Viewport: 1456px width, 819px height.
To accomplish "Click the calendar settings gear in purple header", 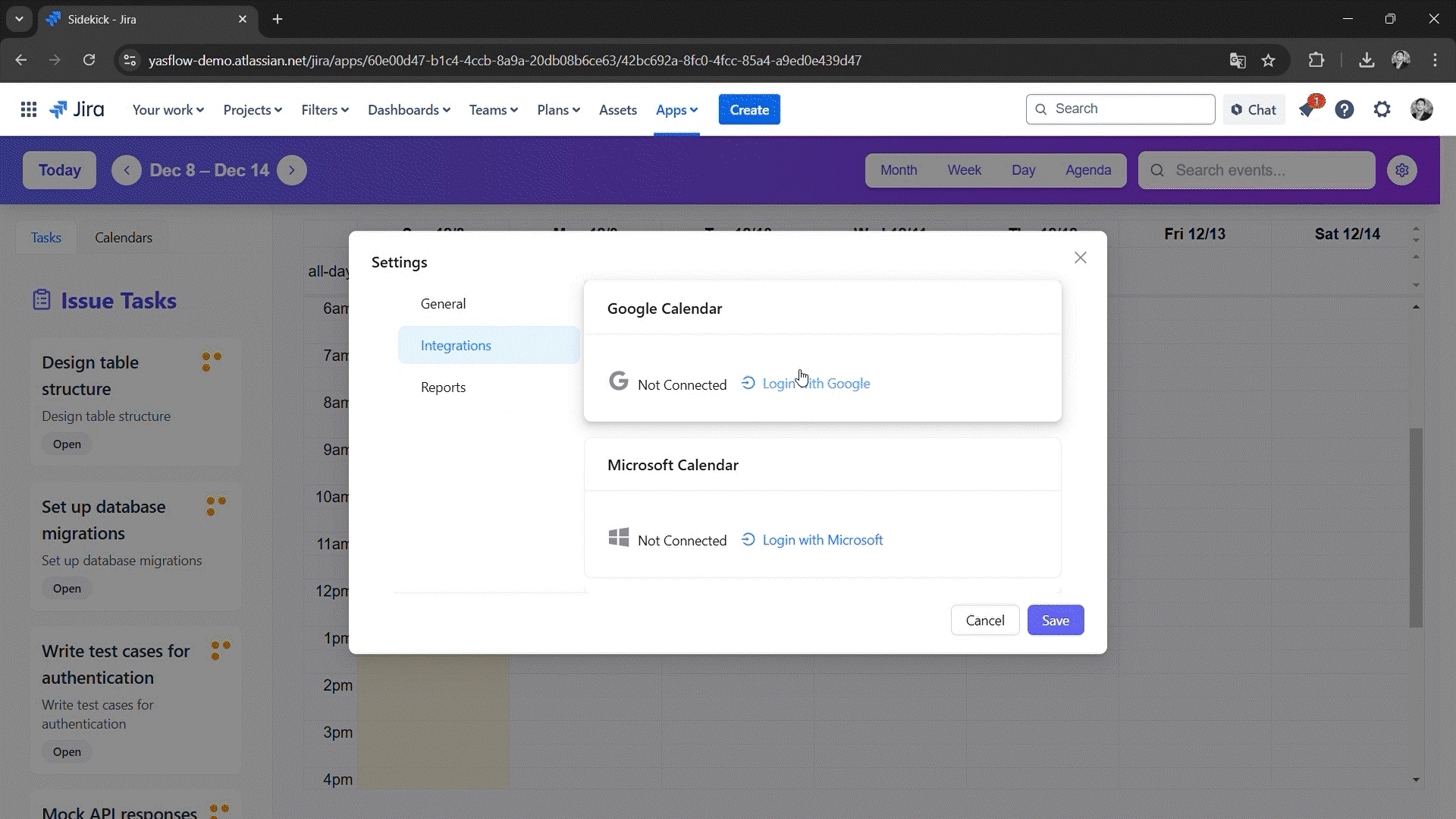I will click(1402, 171).
